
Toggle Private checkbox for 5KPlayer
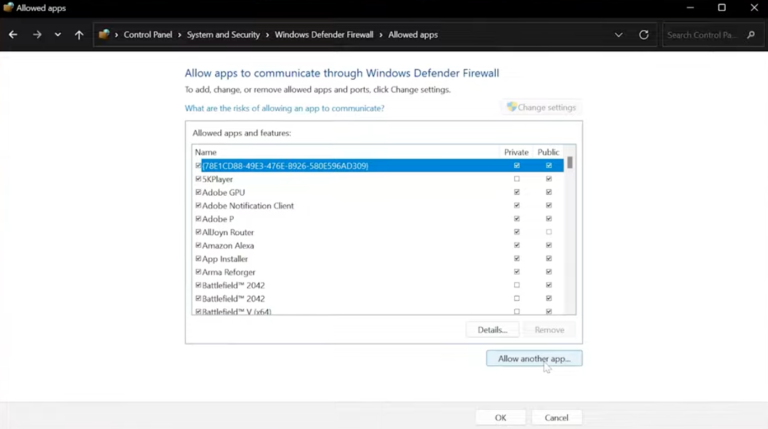(517, 179)
